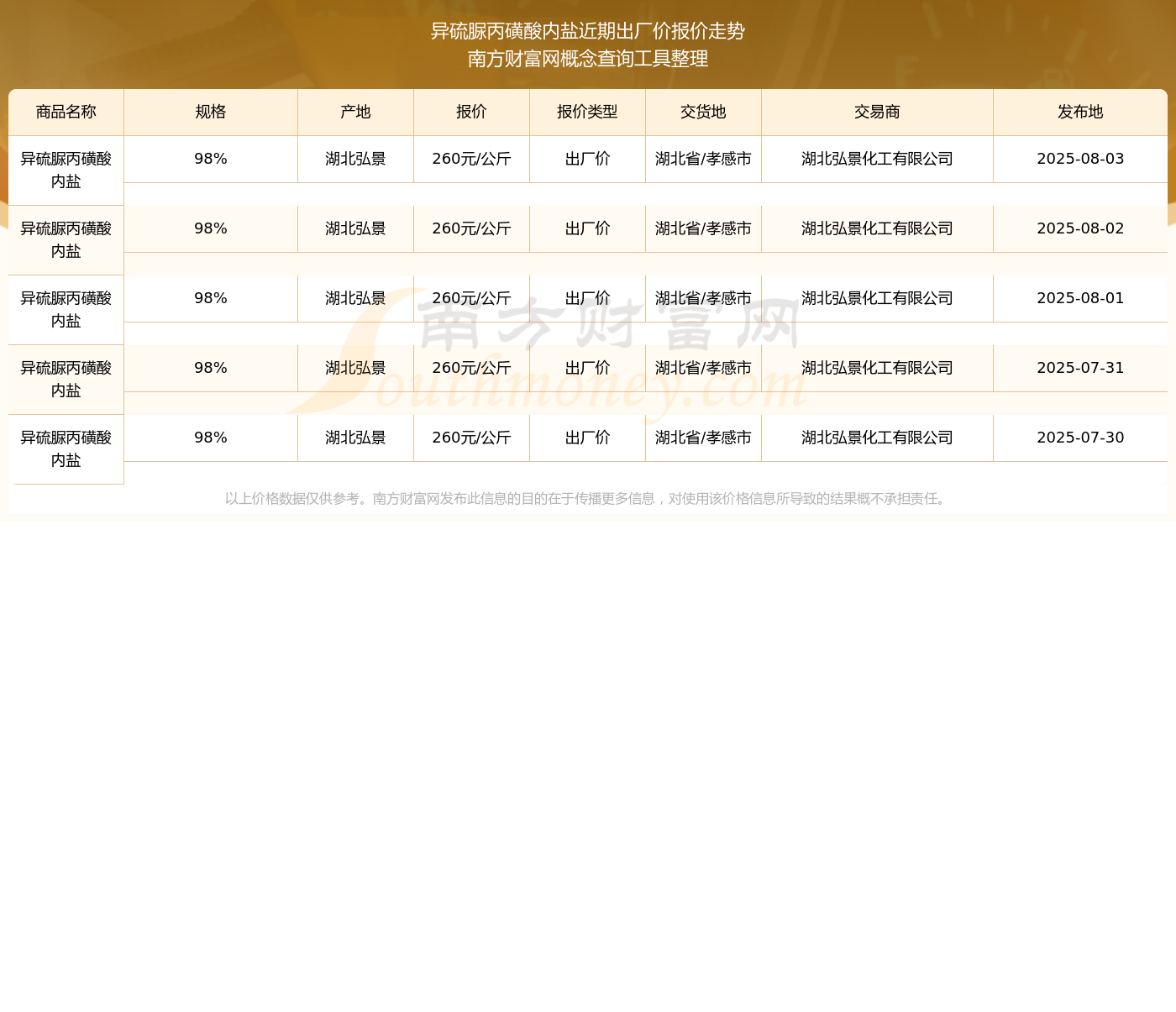Click 98% in the 2025-08-03 row
The width and height of the screenshot is (1176, 1012).
coord(211,160)
